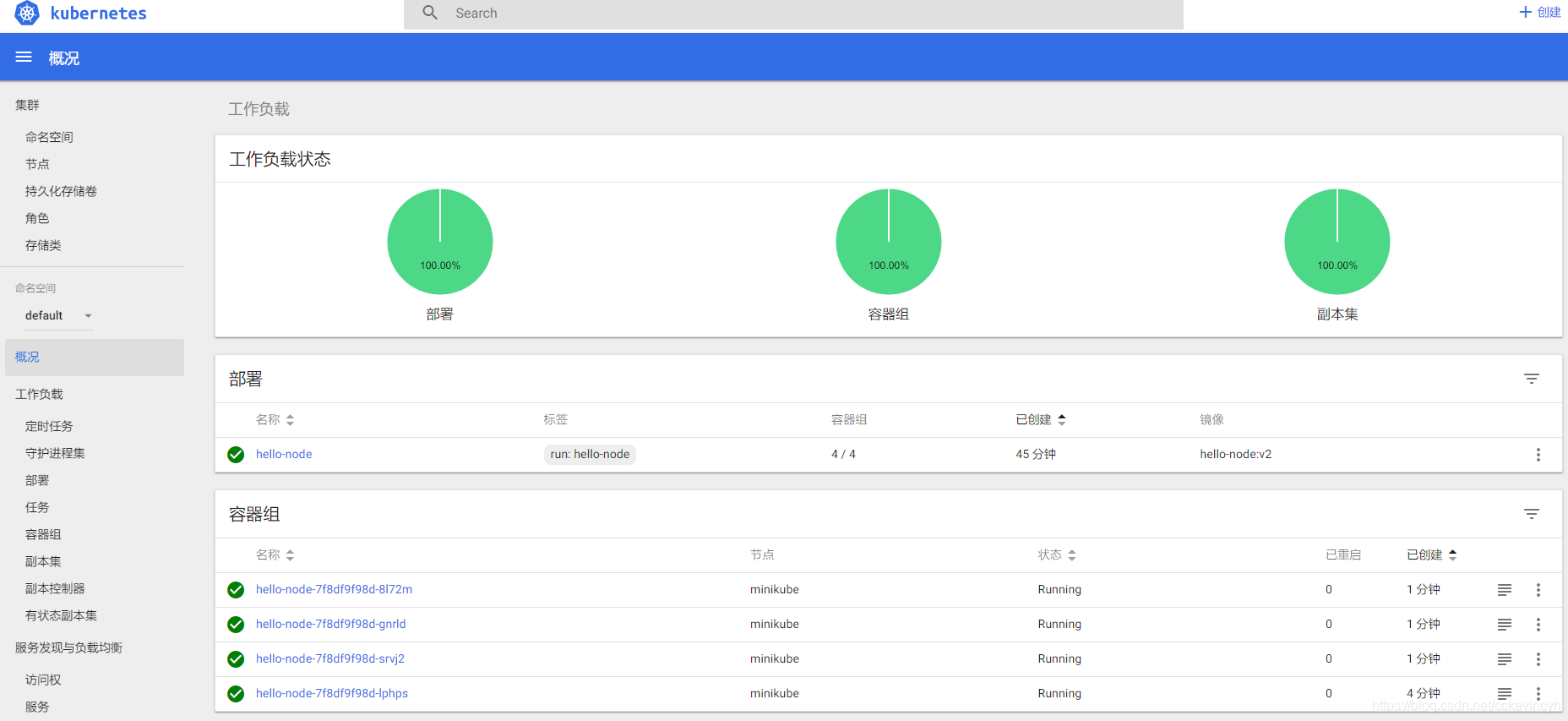Open 定时任务 in sidebar

point(49,426)
